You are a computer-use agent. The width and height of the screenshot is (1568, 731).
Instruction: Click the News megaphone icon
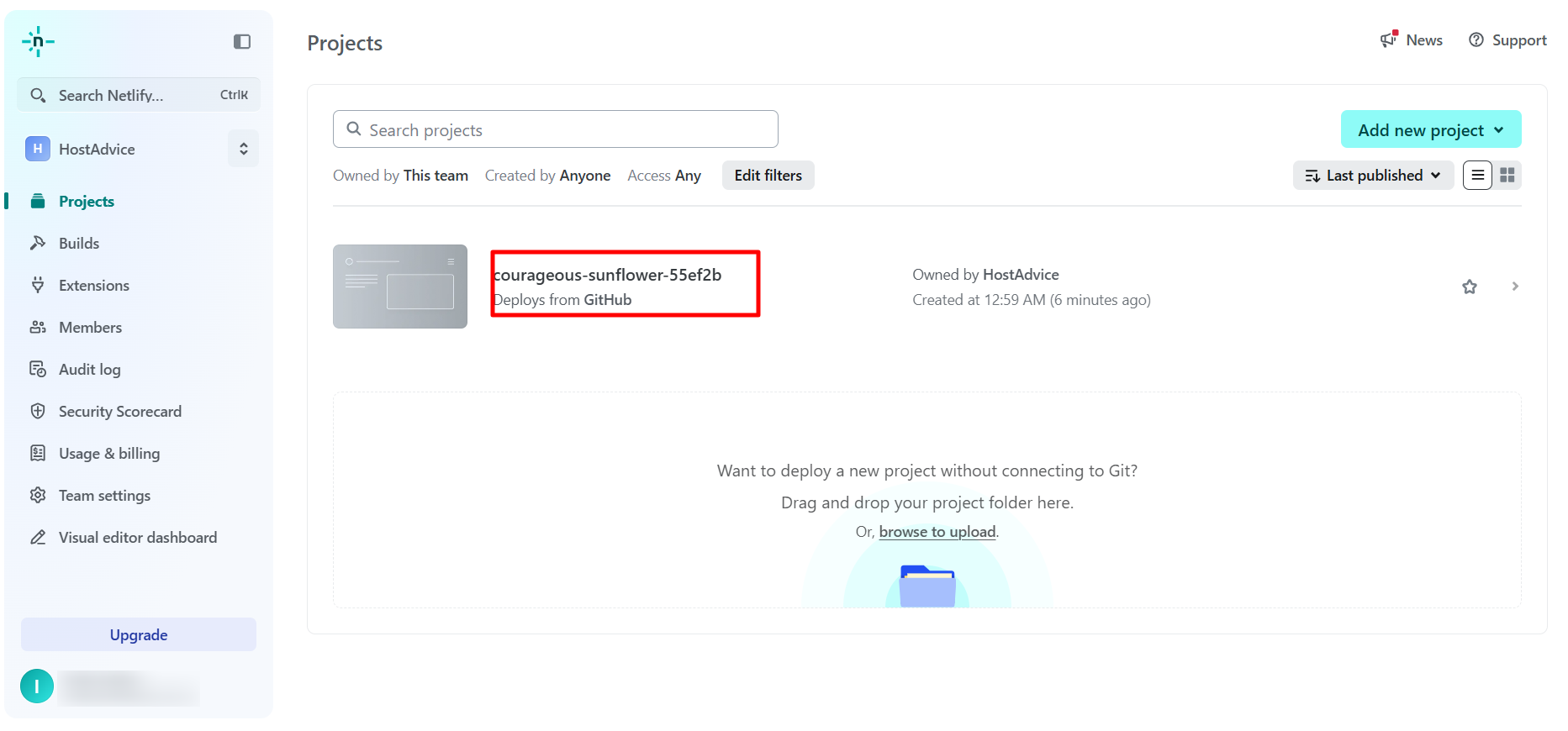[x=1389, y=39]
